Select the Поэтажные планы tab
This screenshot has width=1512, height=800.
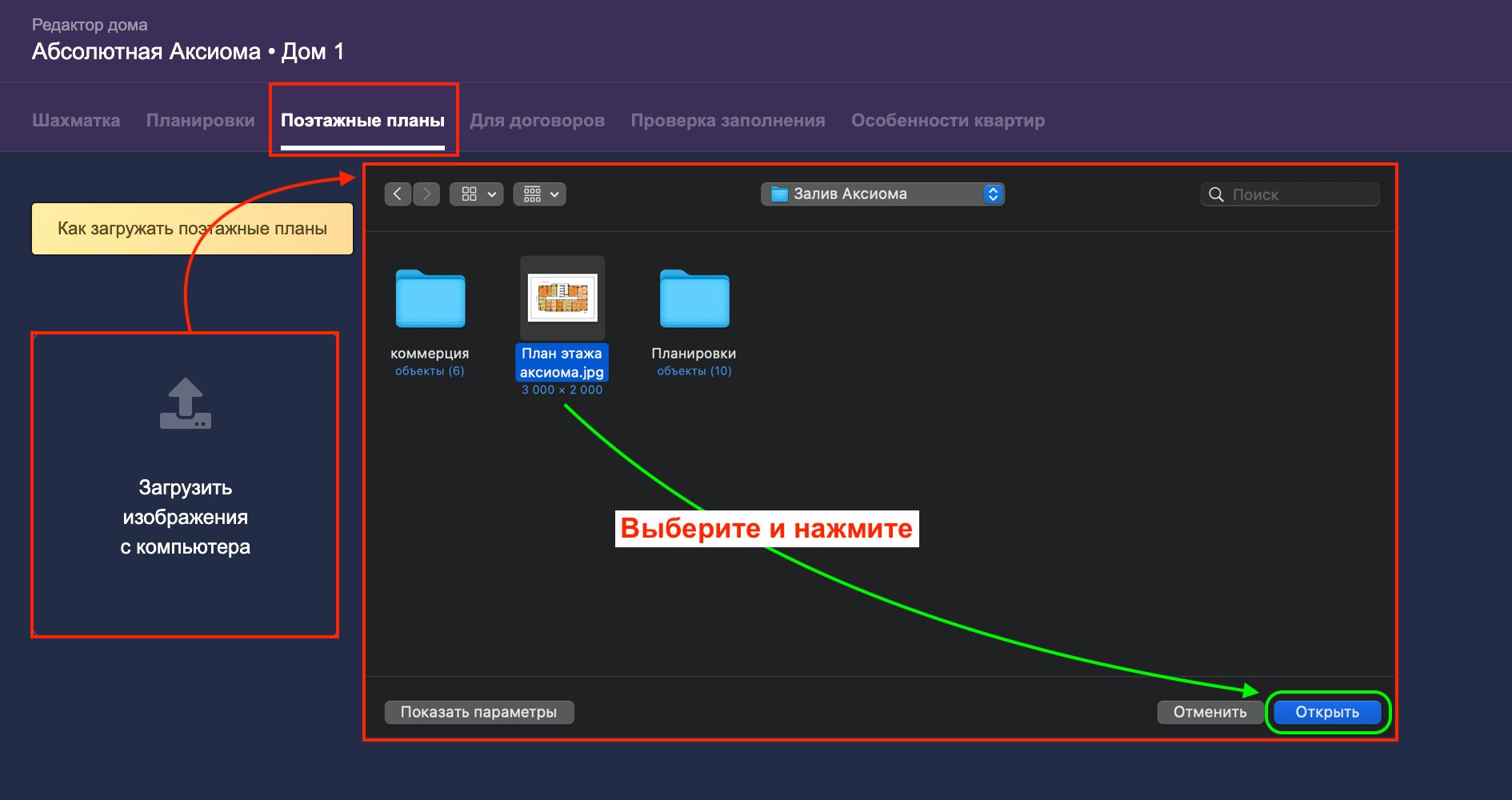(362, 120)
